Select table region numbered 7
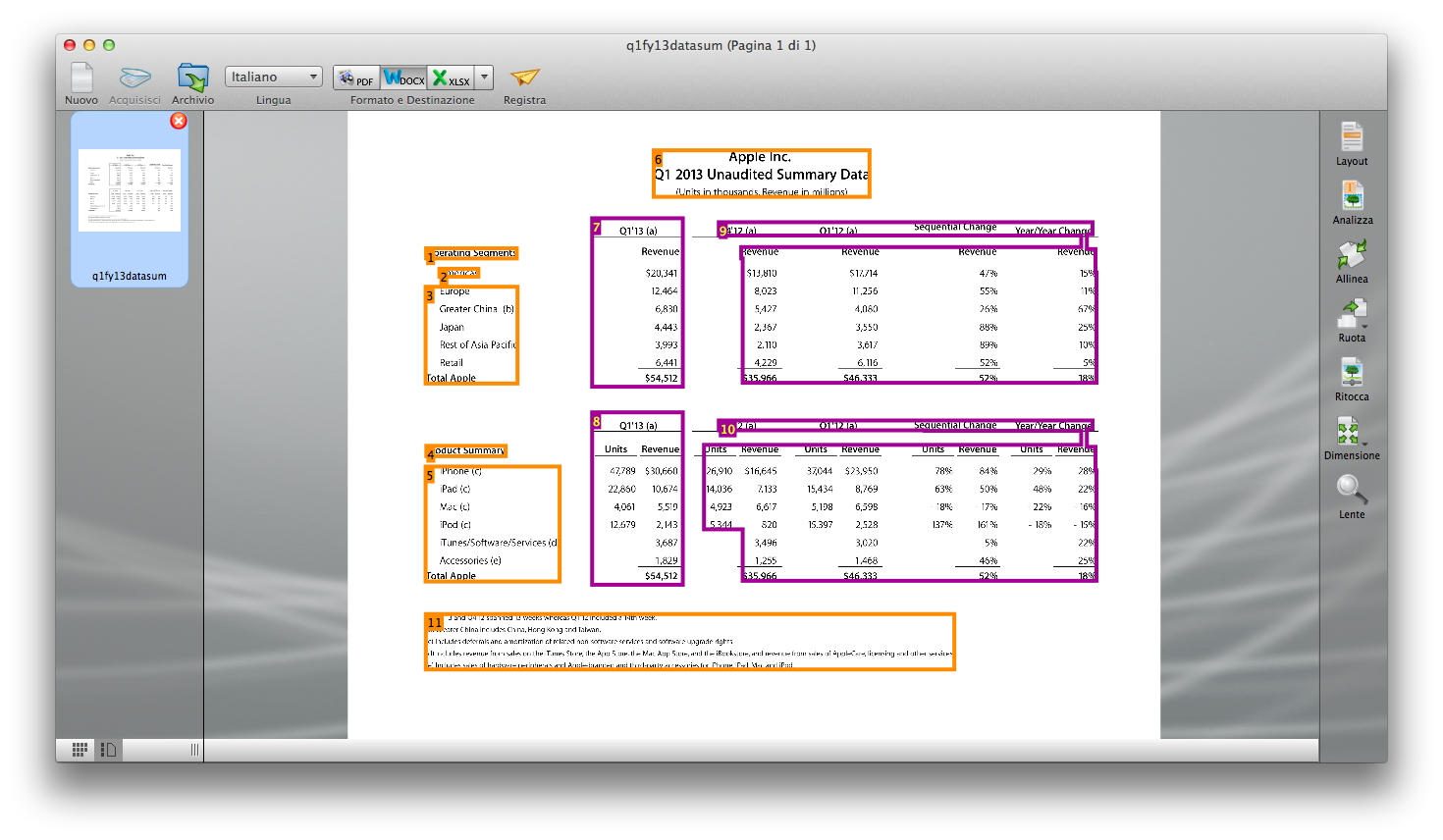 click(637, 302)
